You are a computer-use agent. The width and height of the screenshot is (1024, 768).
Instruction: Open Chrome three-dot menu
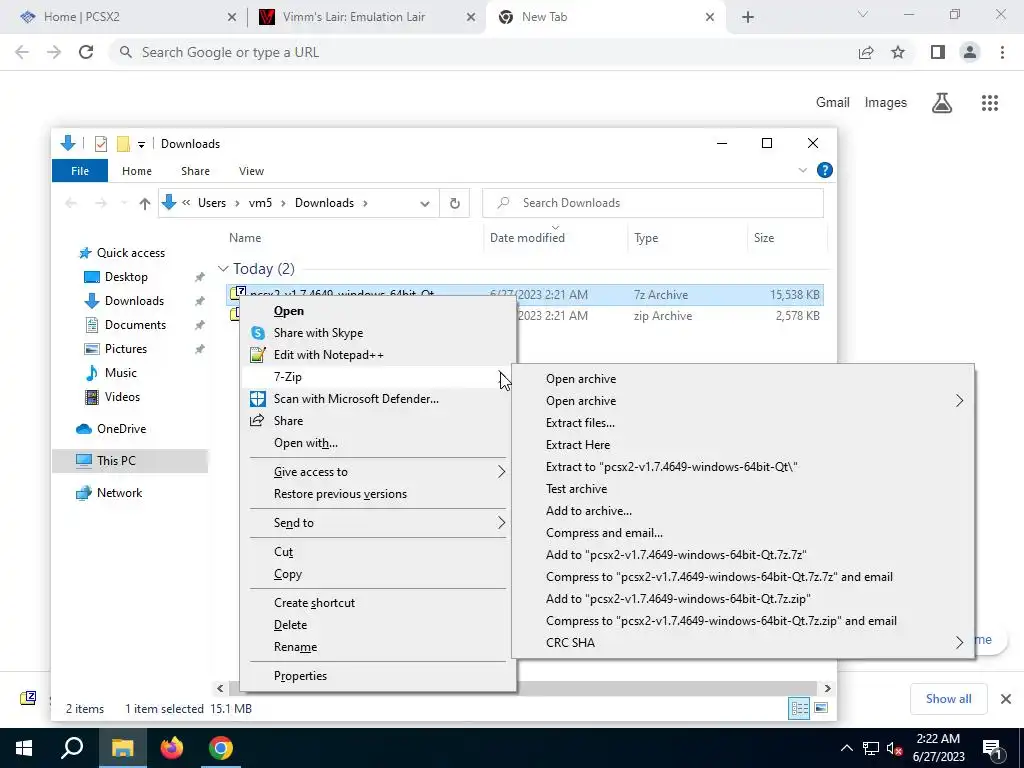point(1002,52)
